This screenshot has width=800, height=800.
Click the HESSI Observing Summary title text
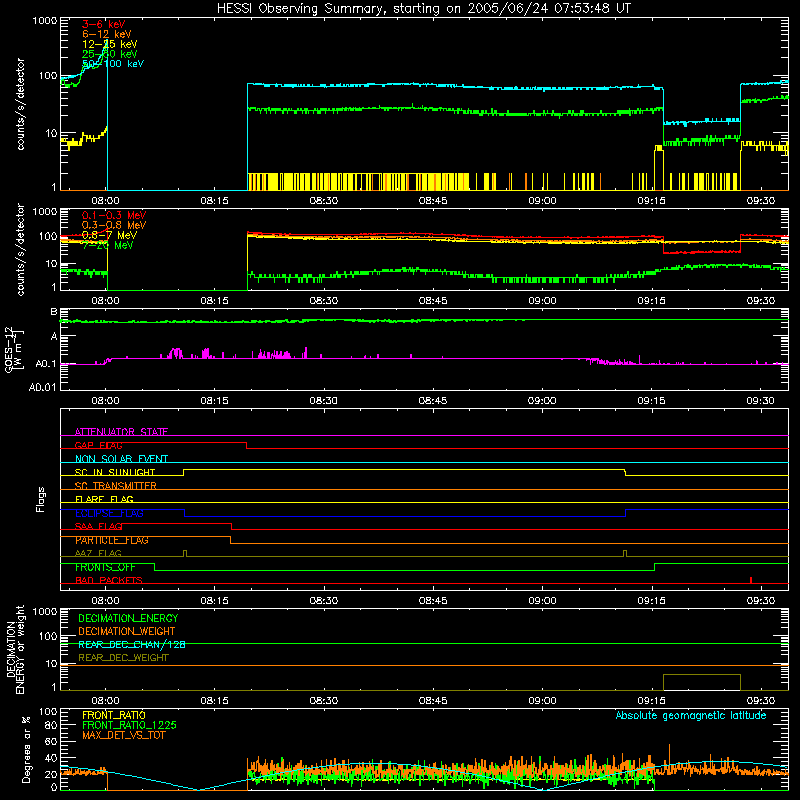tap(423, 9)
